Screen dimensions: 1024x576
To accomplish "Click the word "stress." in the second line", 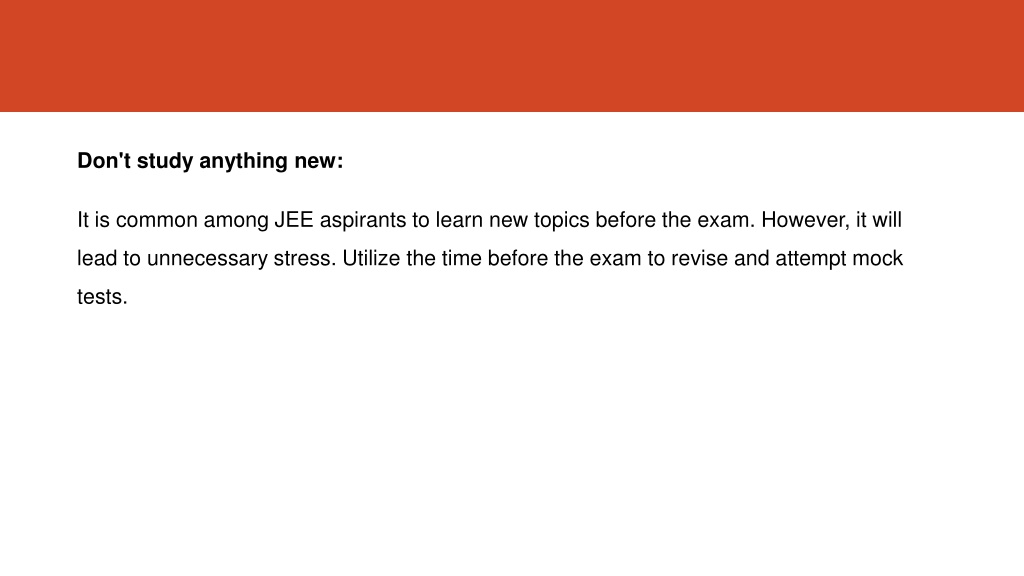I will tap(304, 259).
